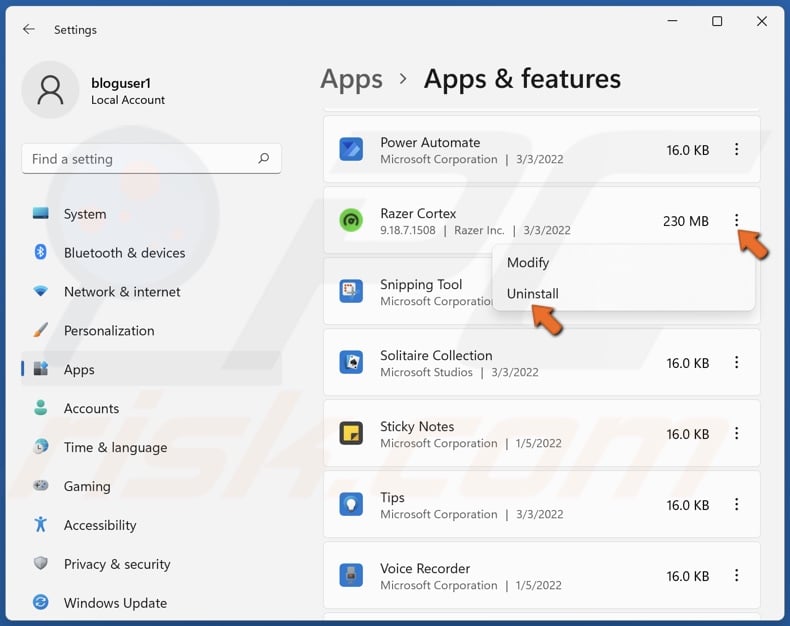Click the bloguser1 profile avatar
This screenshot has height=626, width=790.
pyautogui.click(x=50, y=90)
